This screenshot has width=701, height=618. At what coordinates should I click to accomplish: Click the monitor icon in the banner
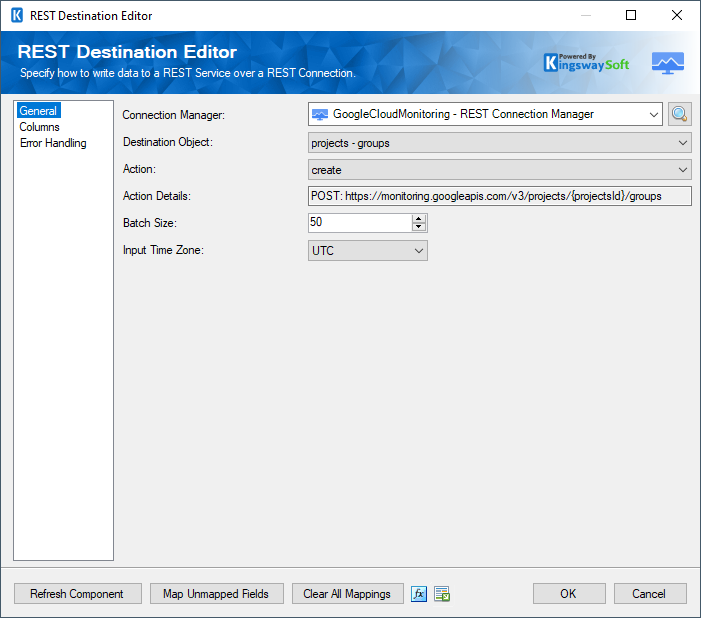pyautogui.click(x=667, y=63)
